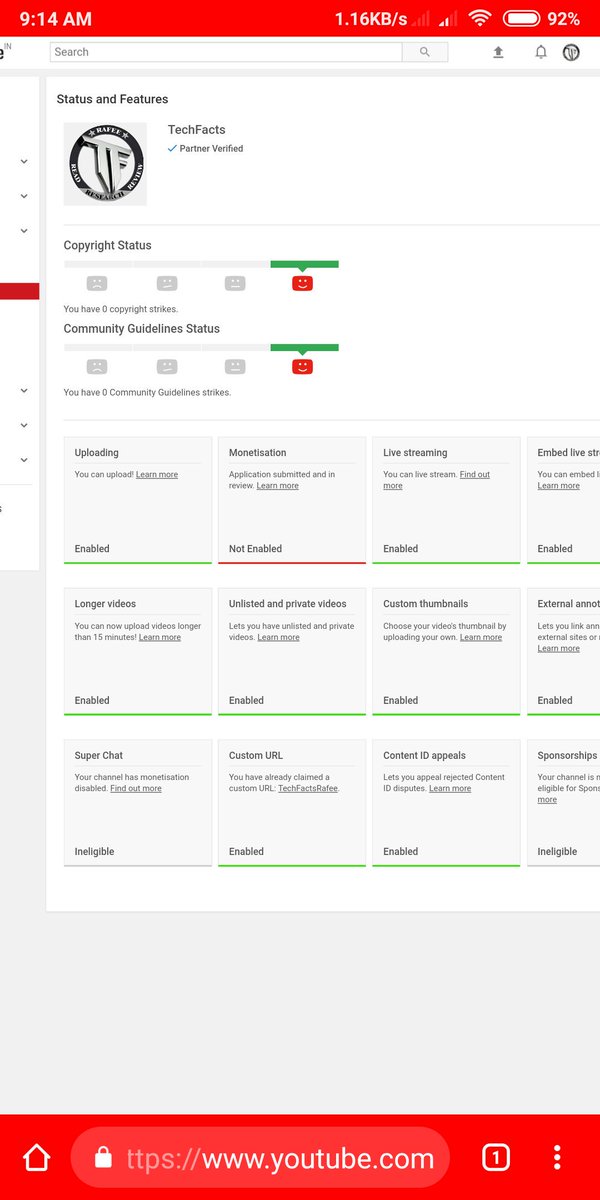This screenshot has width=600, height=1200.
Task: Open Learn more link in Uploading card
Action: coord(157,475)
